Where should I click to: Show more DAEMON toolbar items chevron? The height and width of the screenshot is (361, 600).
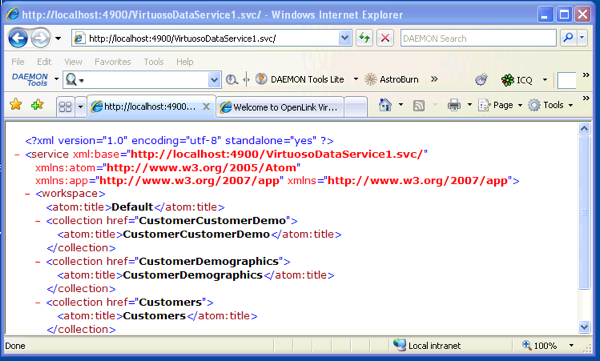coord(434,79)
